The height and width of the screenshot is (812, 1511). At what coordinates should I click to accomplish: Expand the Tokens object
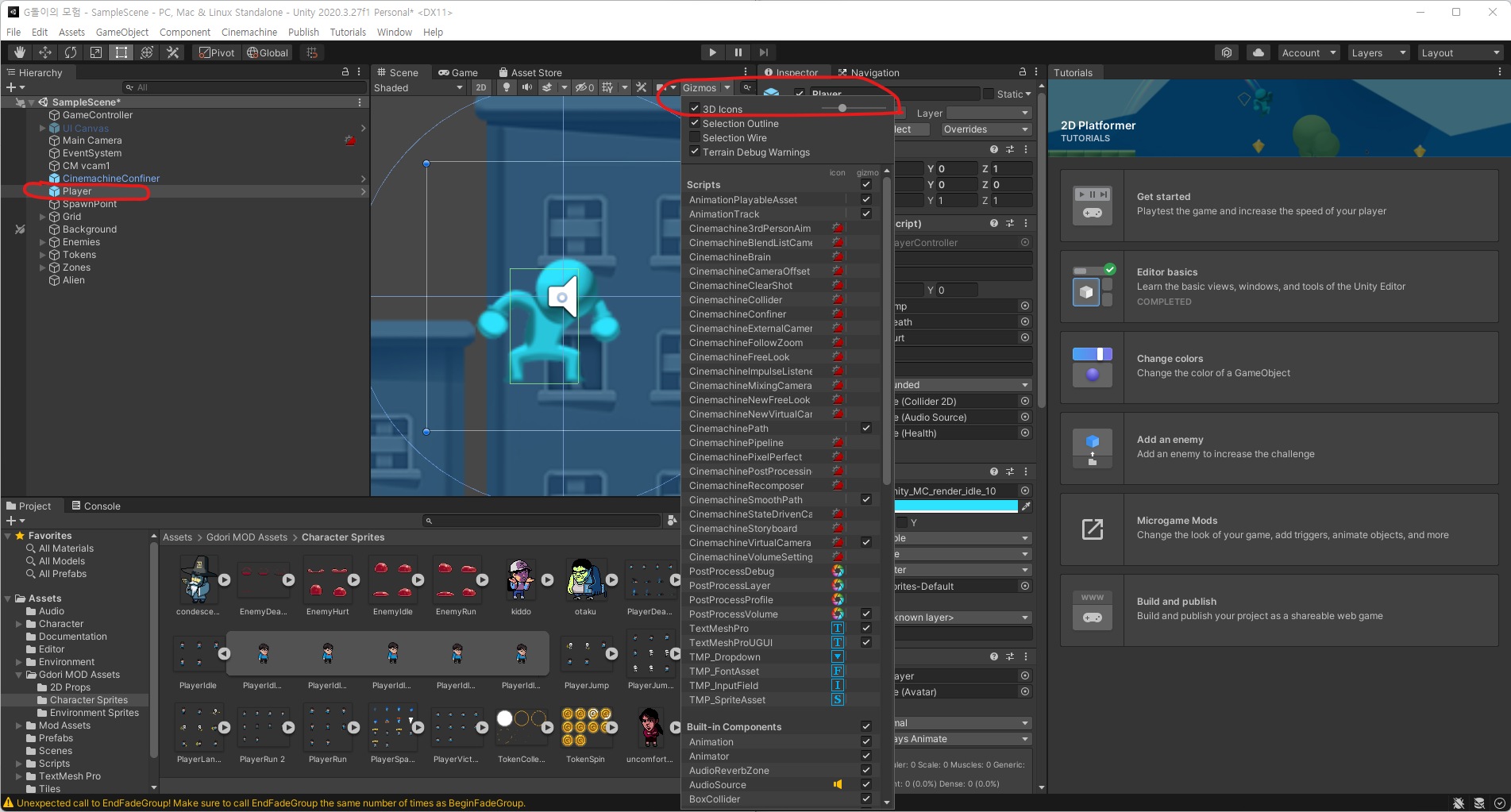43,255
